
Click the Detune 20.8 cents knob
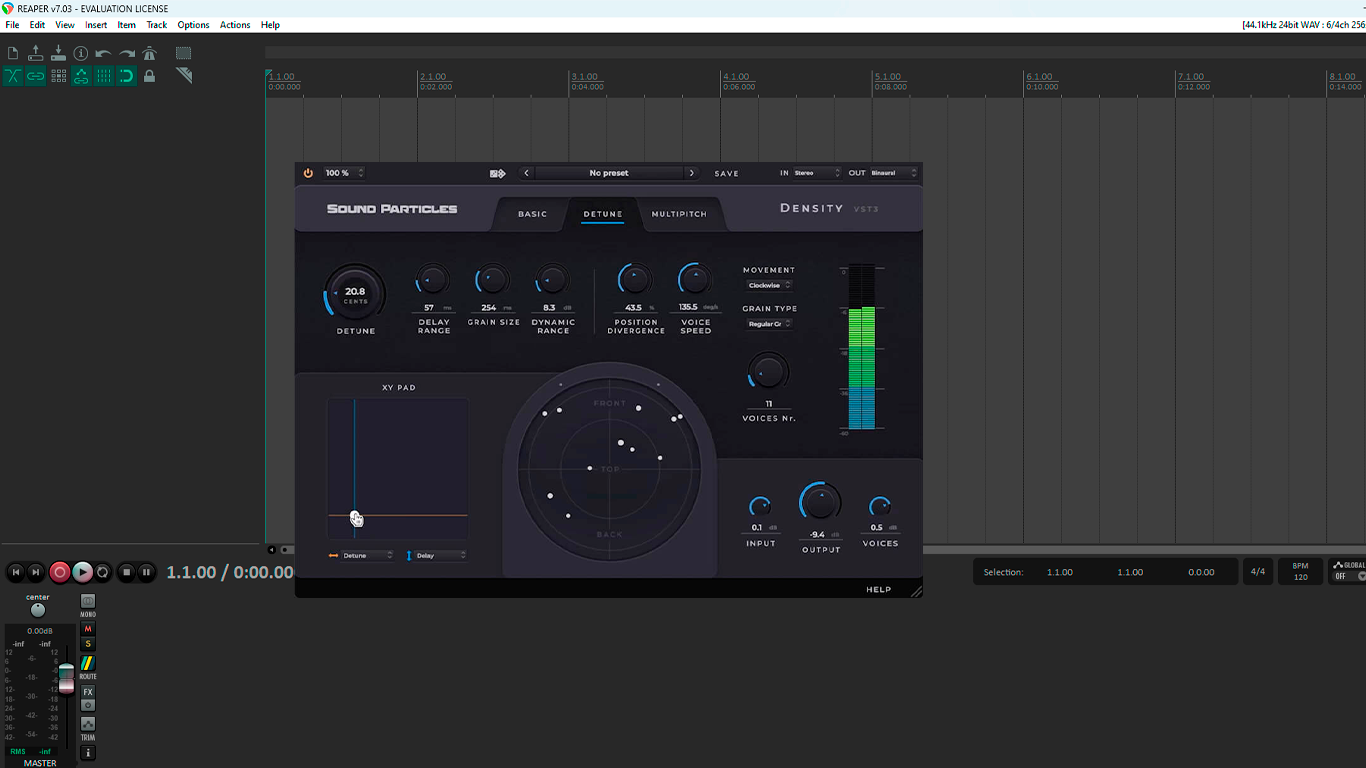point(355,295)
